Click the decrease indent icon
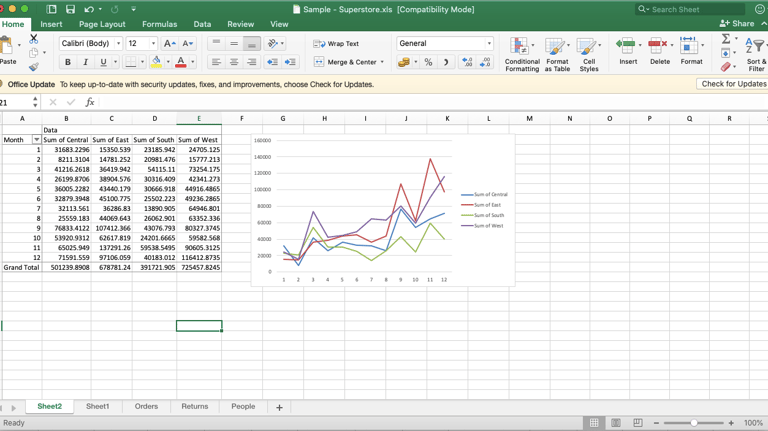 [x=272, y=62]
